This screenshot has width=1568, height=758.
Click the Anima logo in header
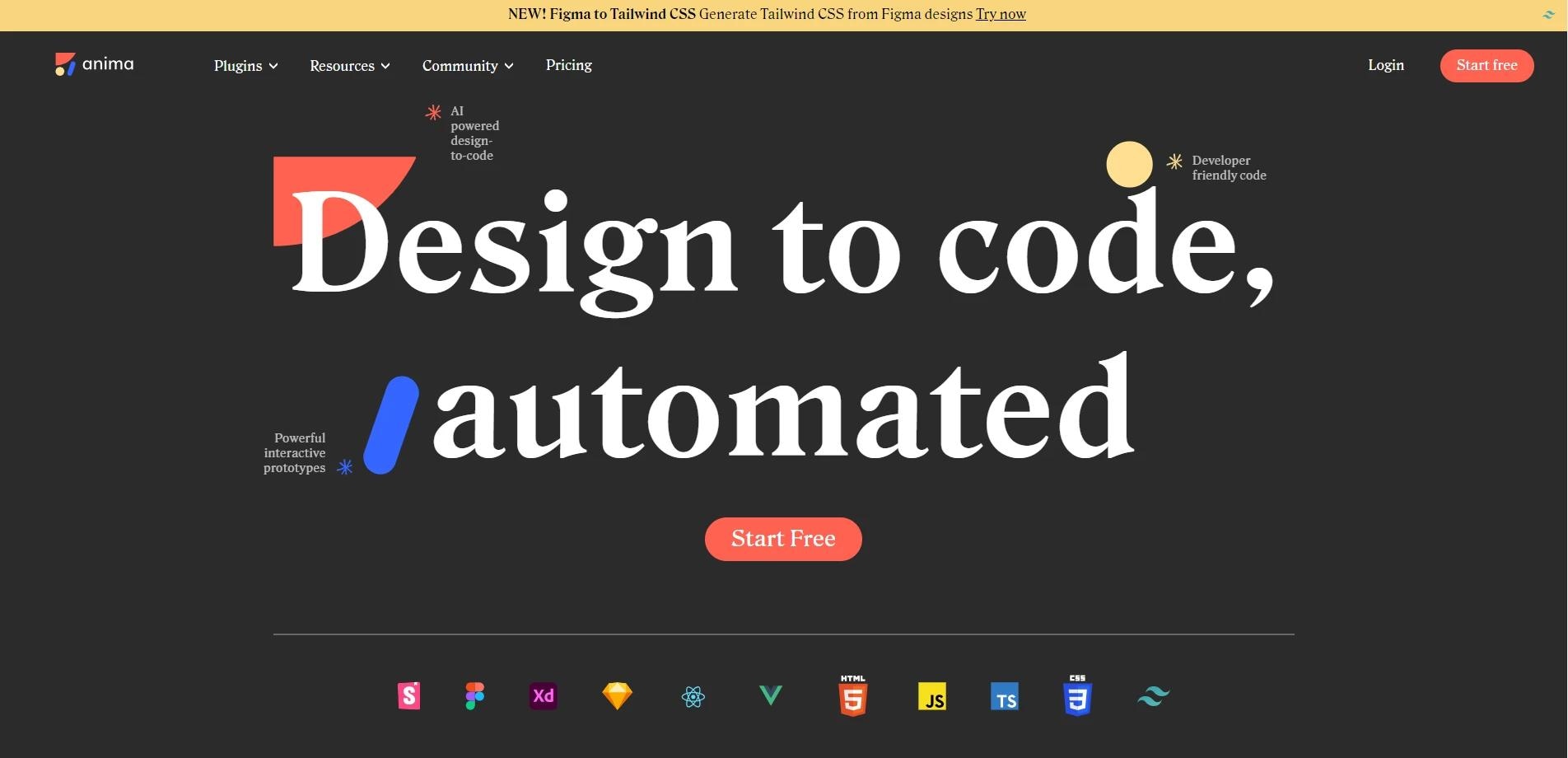(94, 64)
